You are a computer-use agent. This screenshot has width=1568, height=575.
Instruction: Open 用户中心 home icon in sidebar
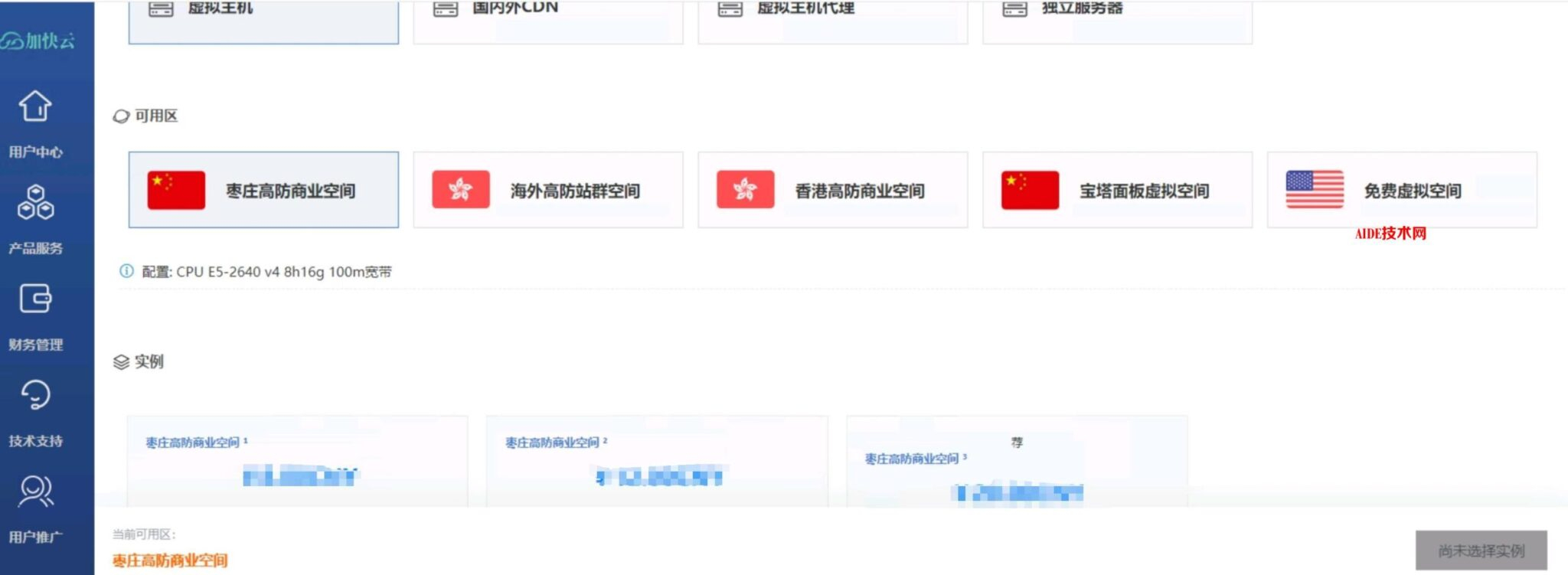tap(35, 106)
